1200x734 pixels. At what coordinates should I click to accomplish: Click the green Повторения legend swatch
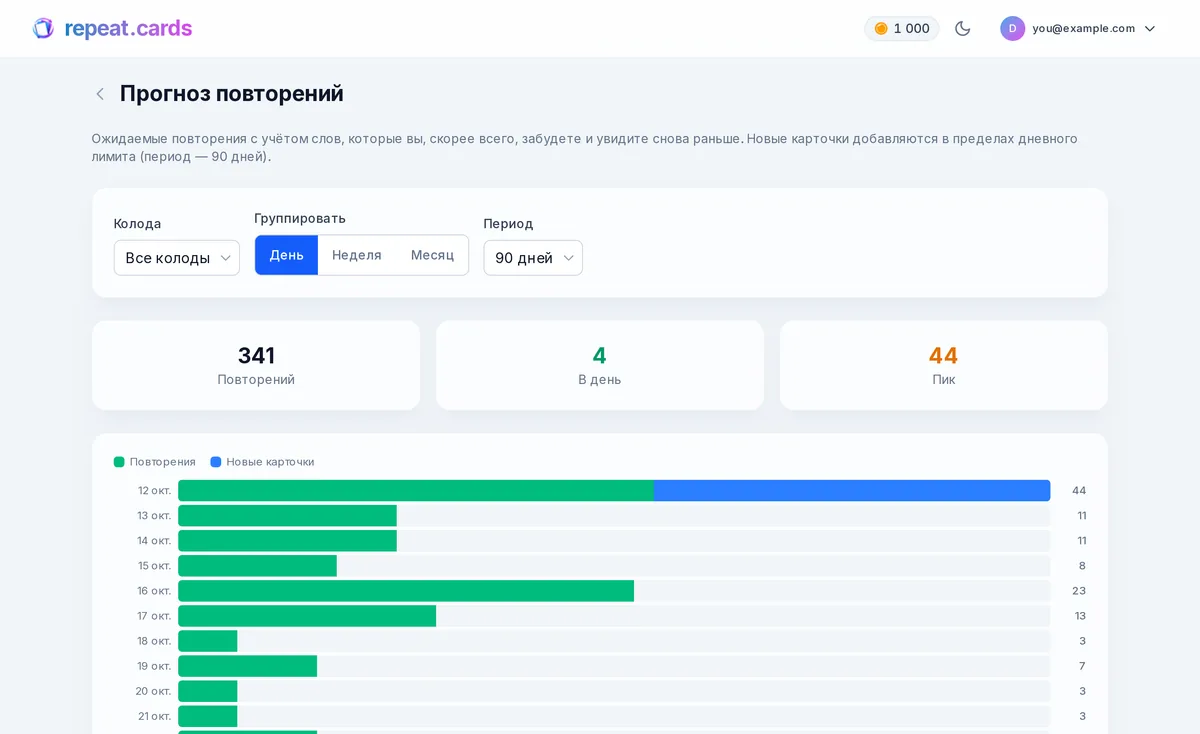click(119, 462)
